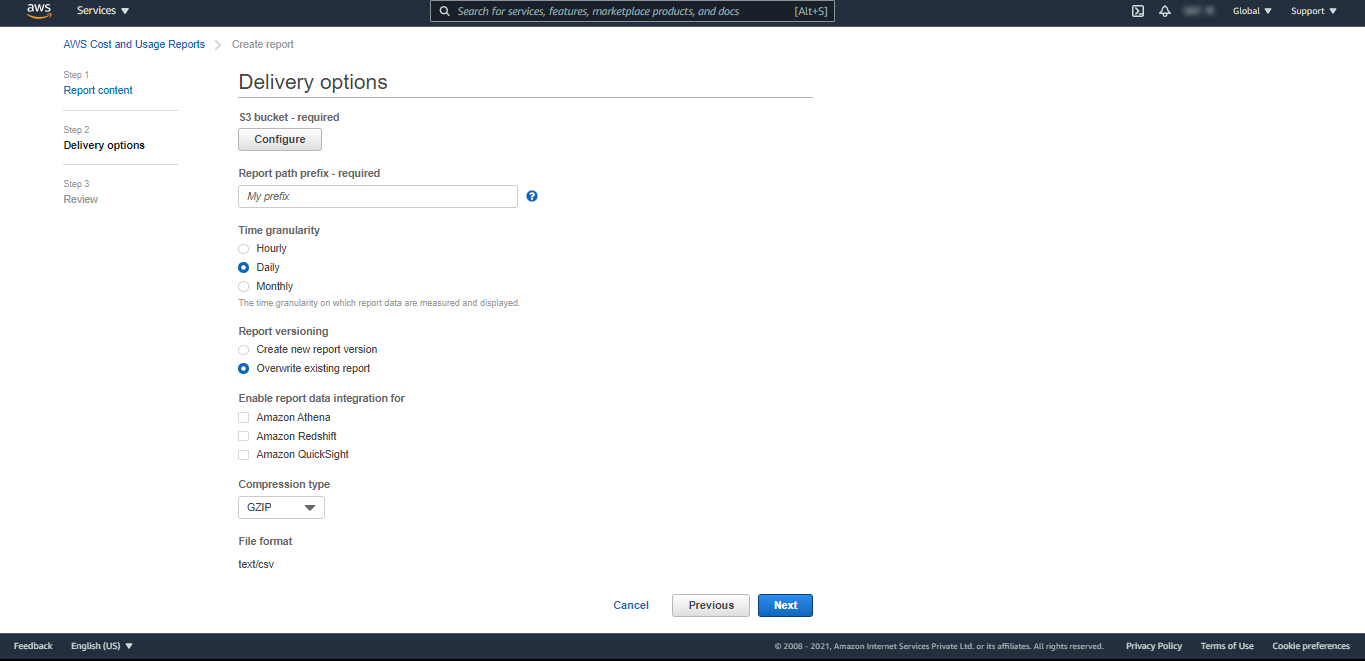The height and width of the screenshot is (661, 1365).
Task: Expand the Services menu
Action: 103,11
